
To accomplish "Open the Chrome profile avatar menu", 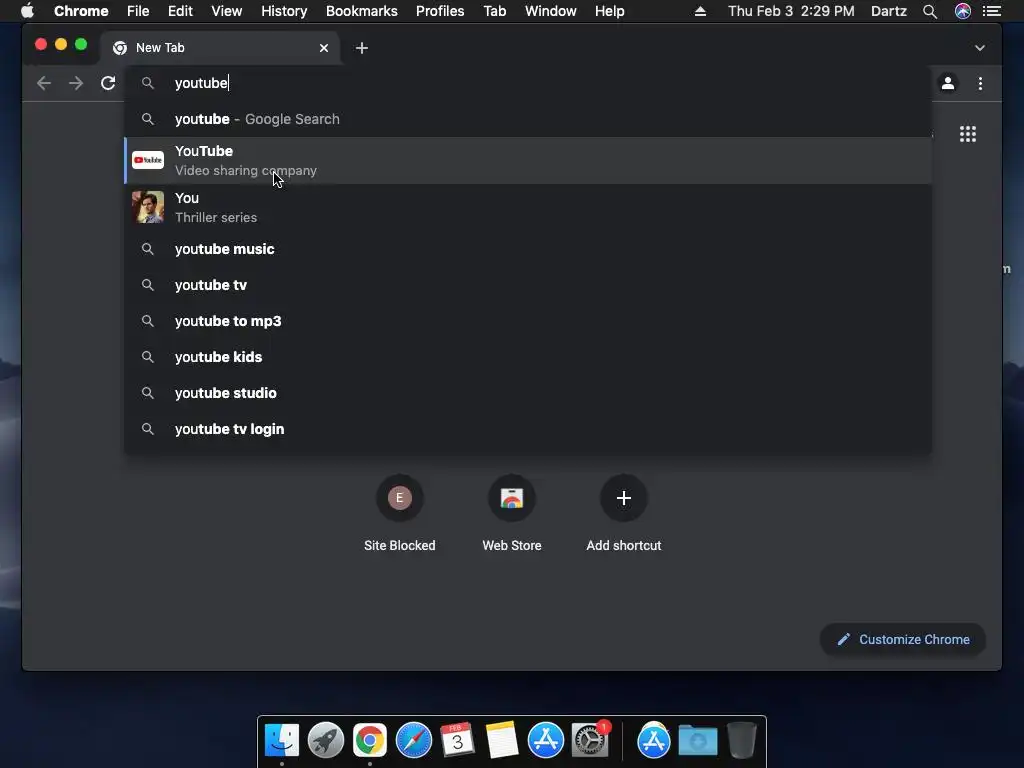I will (x=948, y=83).
